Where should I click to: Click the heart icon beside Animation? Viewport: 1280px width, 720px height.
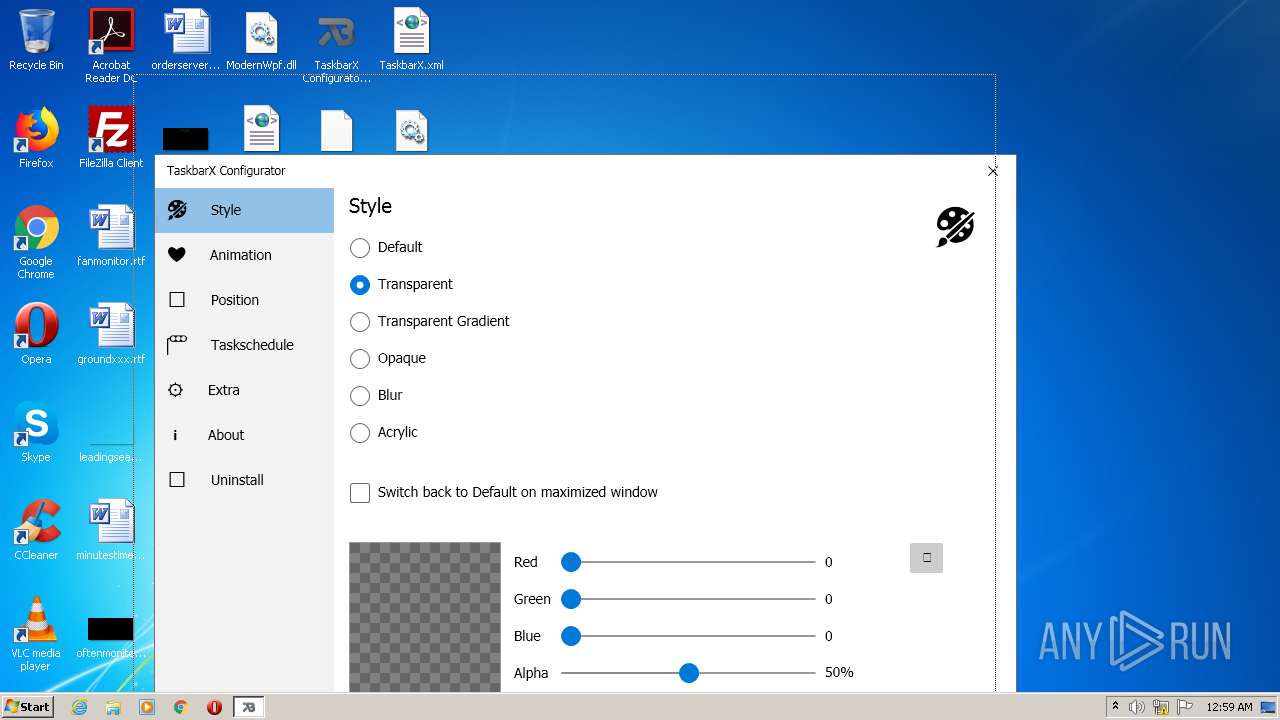[177, 255]
